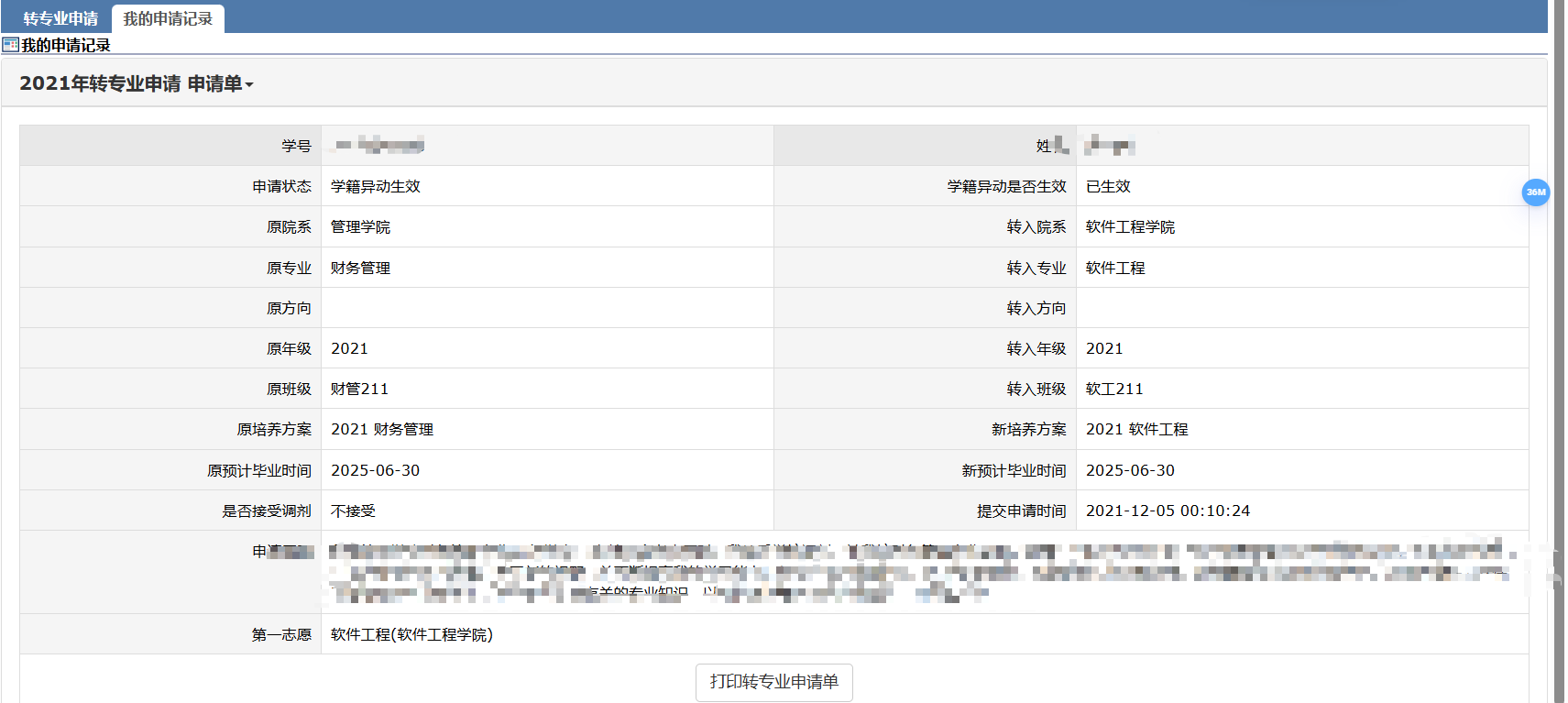Click the blue 36M floating badge
The height and width of the screenshot is (703, 1568).
[x=1535, y=192]
